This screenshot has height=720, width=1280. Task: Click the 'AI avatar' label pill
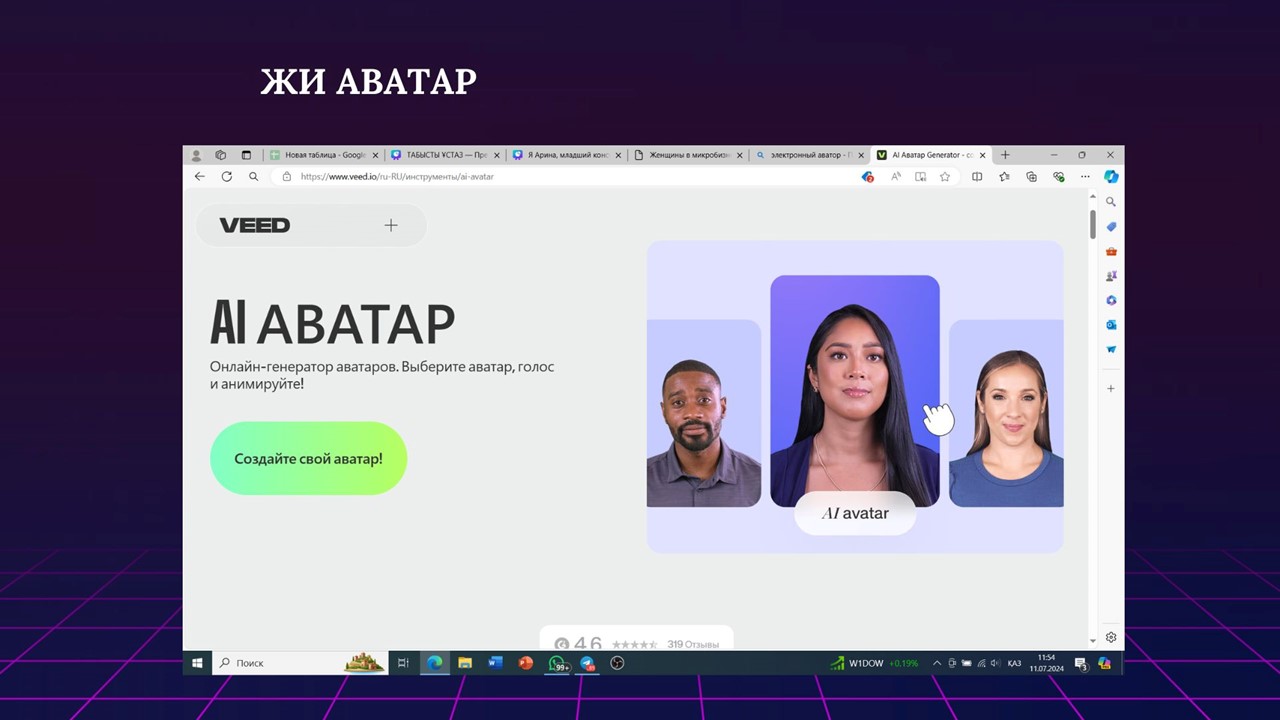[855, 513]
